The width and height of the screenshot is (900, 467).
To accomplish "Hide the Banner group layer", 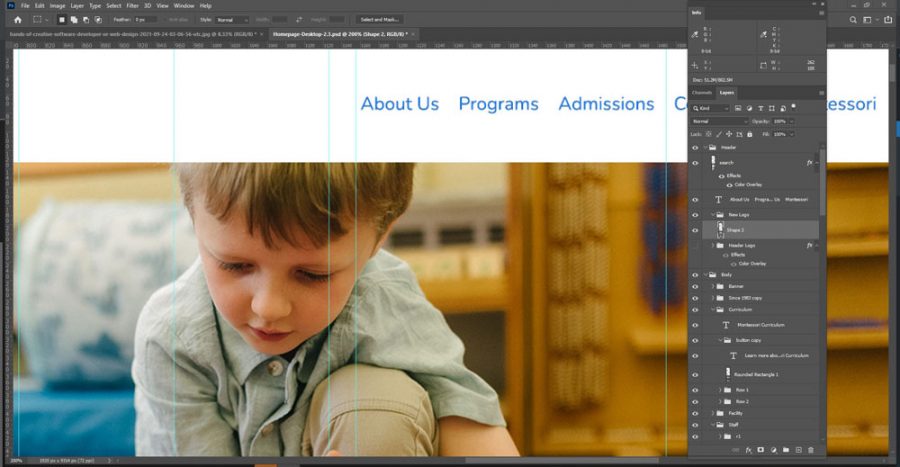I will point(695,286).
